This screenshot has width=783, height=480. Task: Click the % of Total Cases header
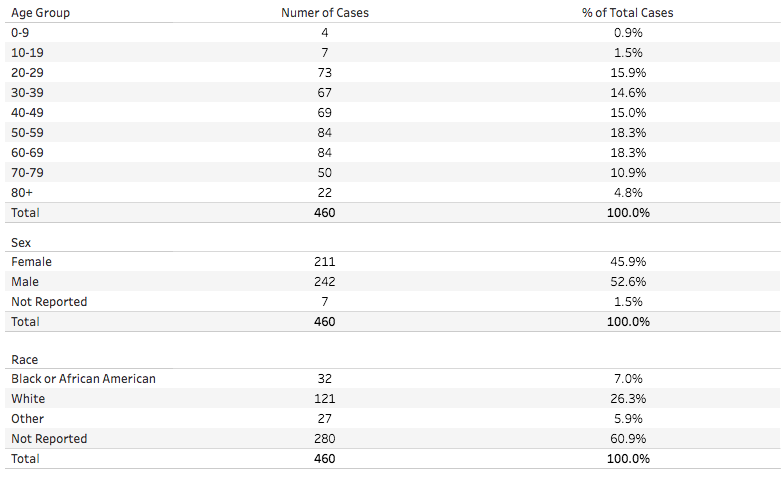click(628, 13)
